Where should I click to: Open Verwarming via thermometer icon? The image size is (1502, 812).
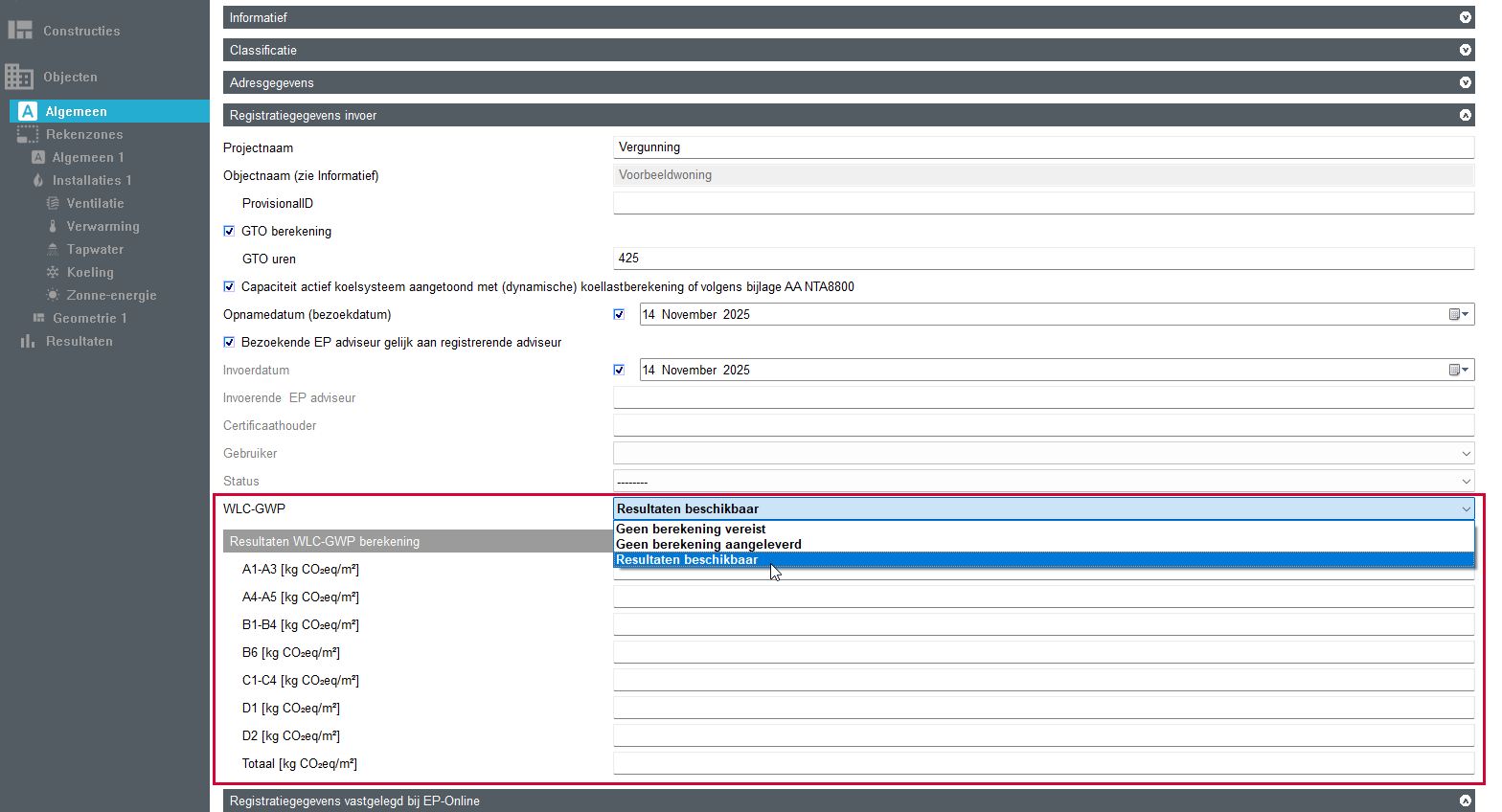53,226
